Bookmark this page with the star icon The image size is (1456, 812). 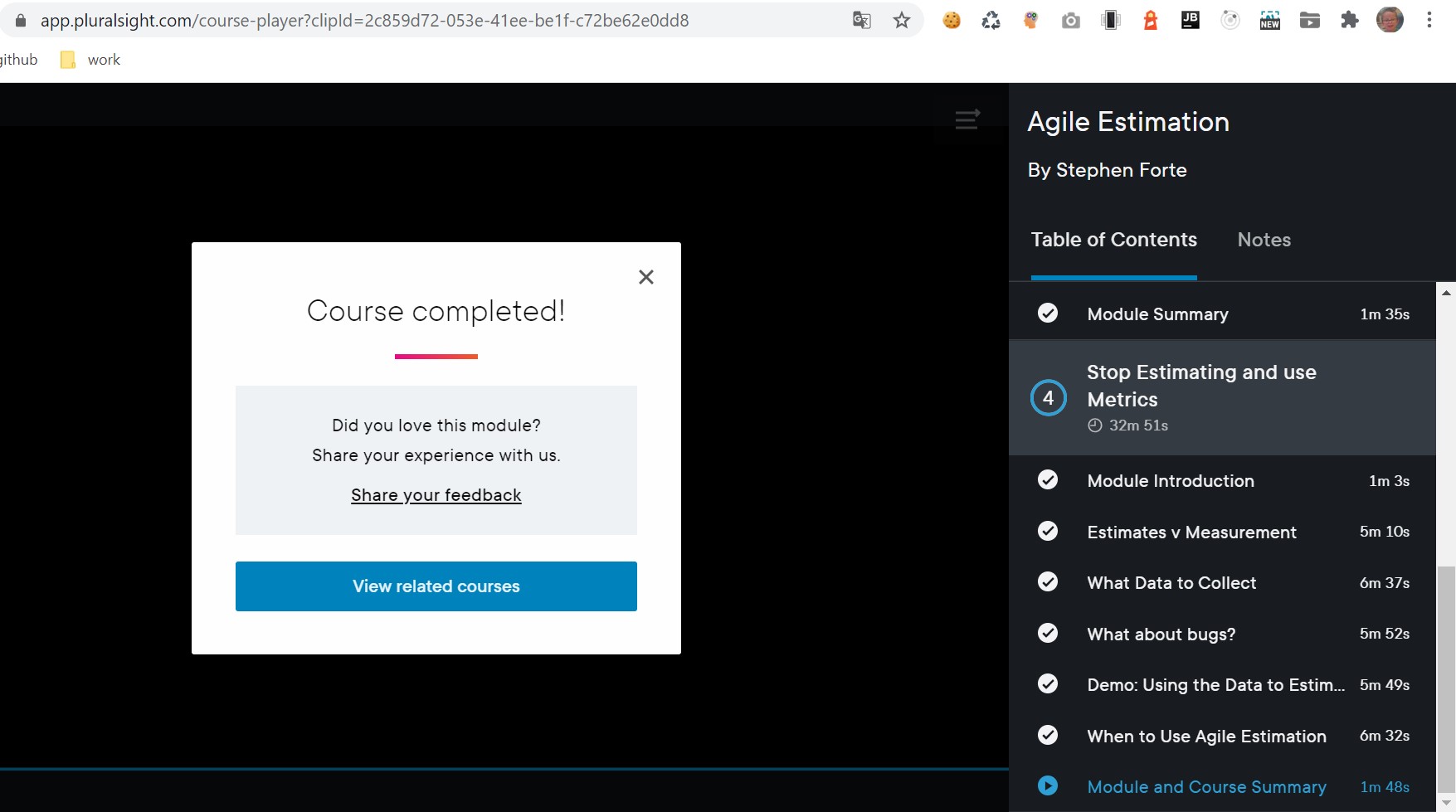click(902, 21)
